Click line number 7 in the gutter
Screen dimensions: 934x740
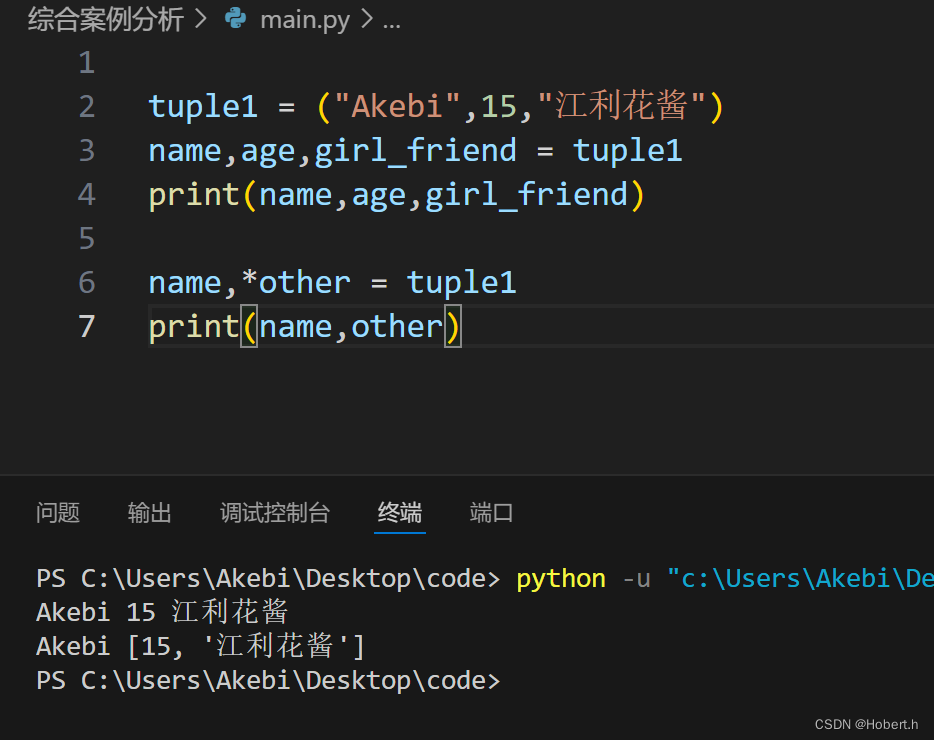[x=87, y=327]
